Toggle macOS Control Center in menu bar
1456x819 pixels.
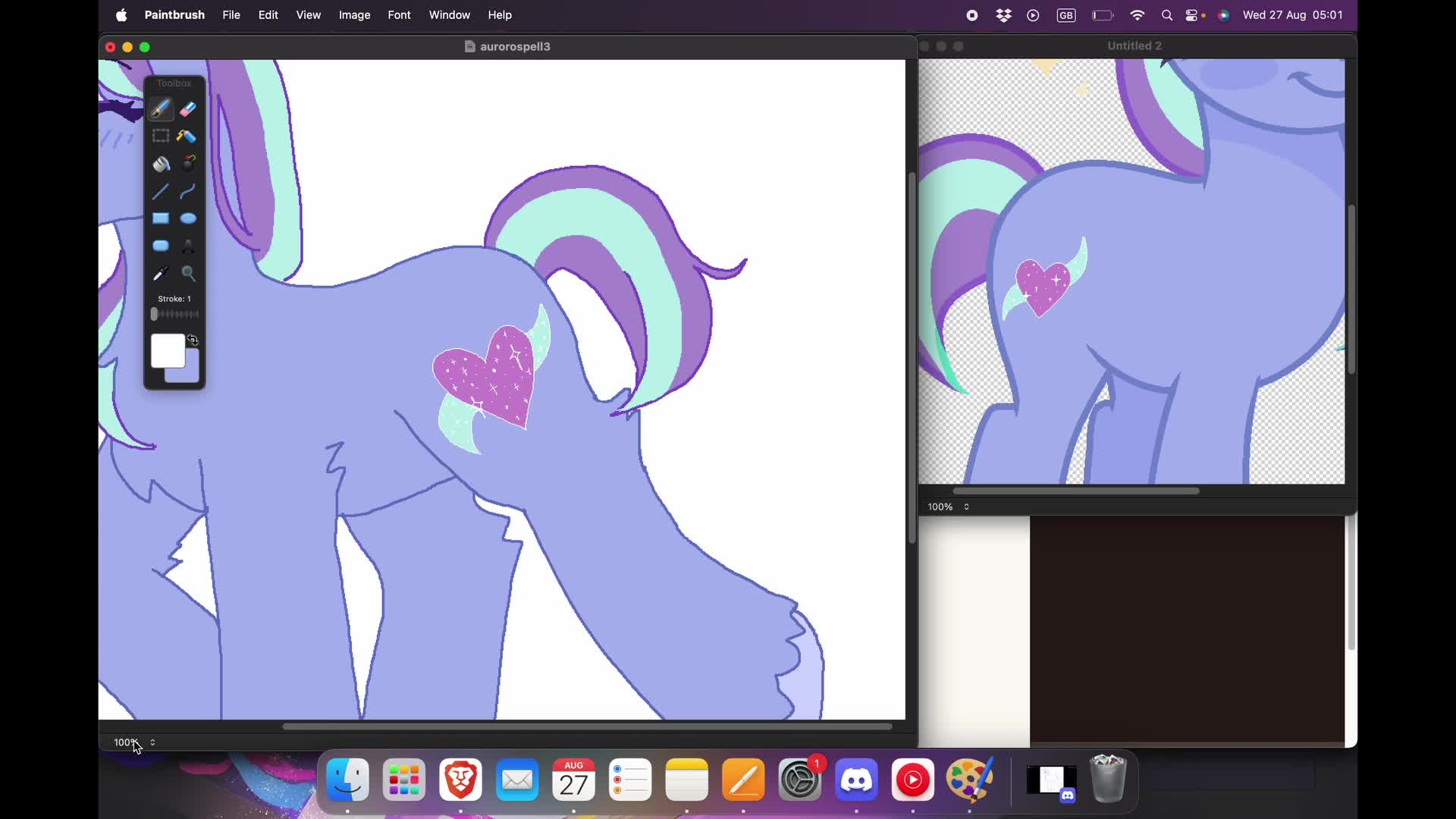click(x=1192, y=15)
